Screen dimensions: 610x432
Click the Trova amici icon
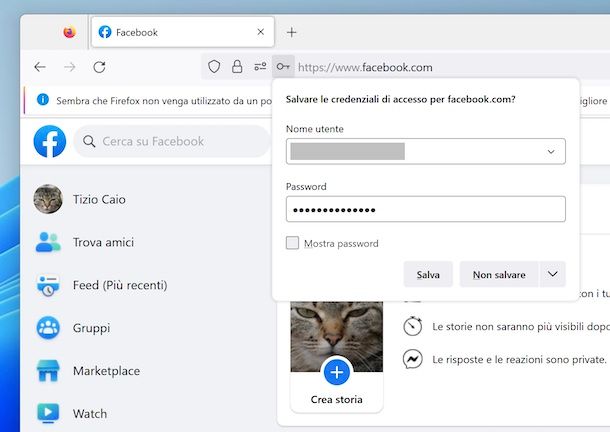click(48, 242)
